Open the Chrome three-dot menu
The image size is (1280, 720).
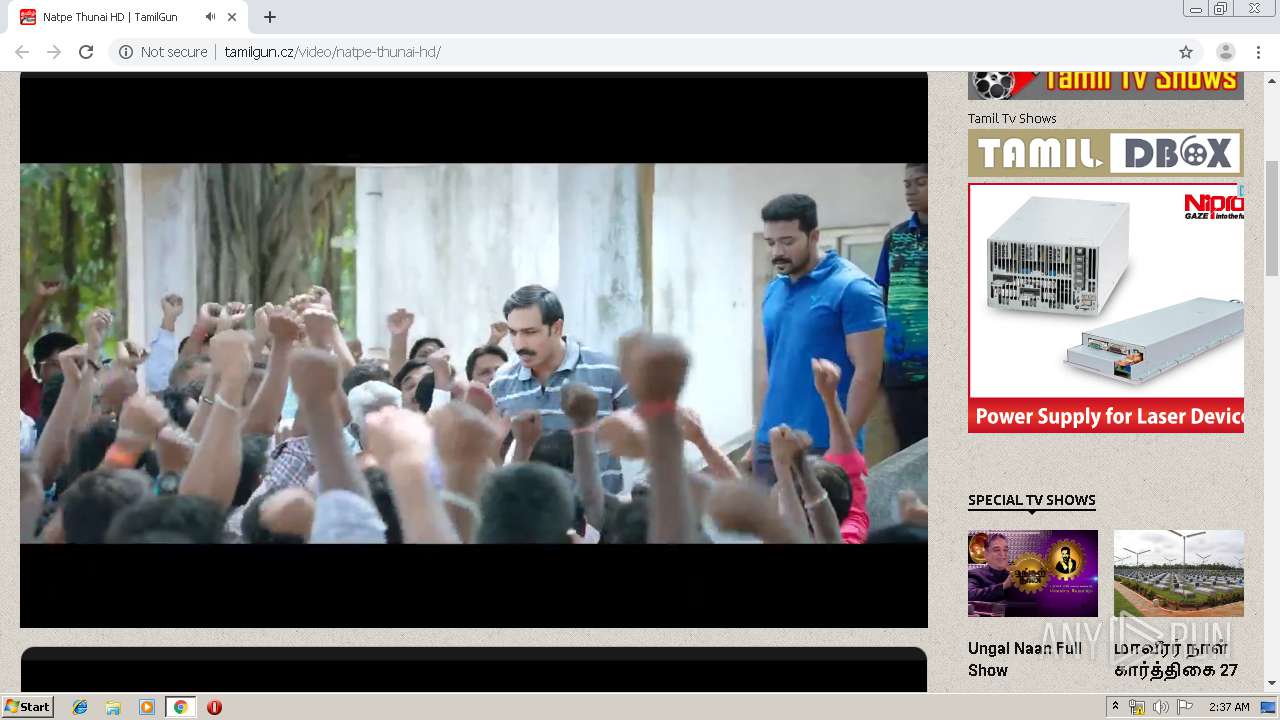coord(1258,52)
